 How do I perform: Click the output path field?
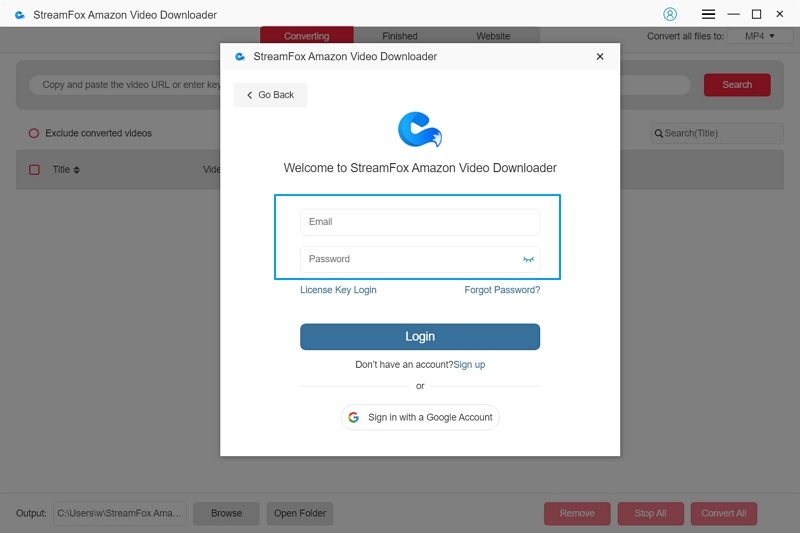[120, 513]
